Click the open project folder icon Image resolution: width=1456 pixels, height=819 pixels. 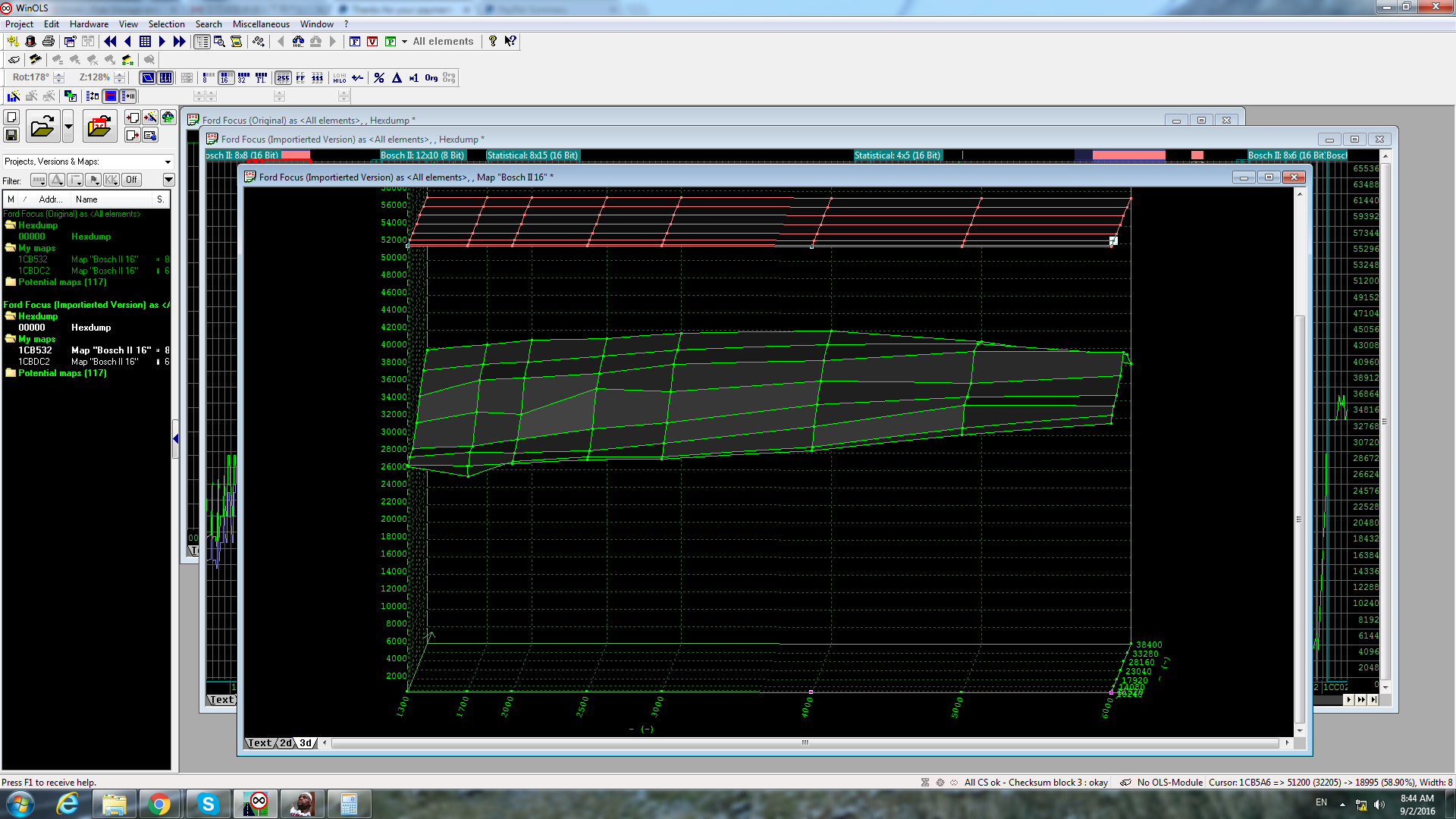pyautogui.click(x=42, y=126)
